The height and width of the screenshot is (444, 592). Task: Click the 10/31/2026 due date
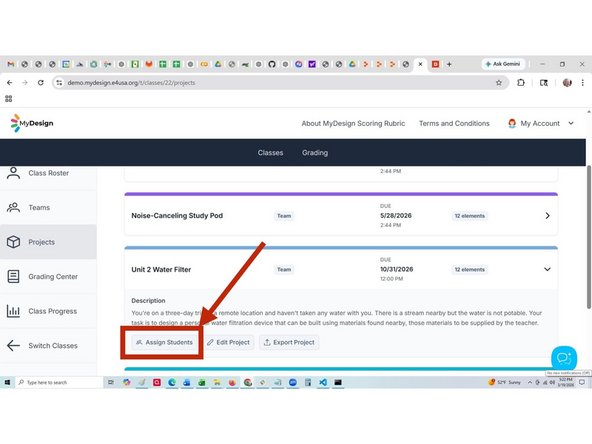tap(396, 269)
